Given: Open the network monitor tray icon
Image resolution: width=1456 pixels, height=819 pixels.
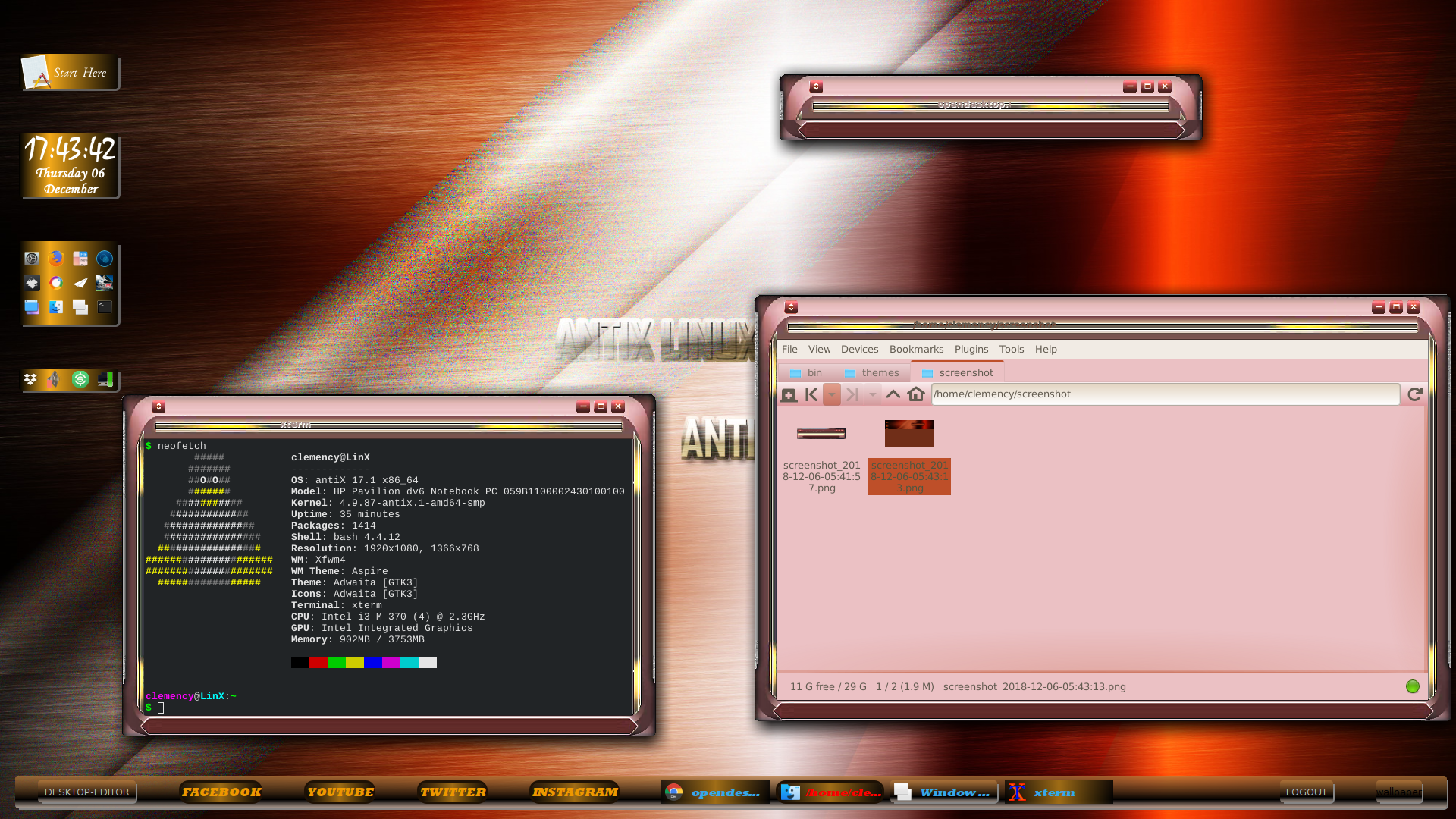Looking at the screenshot, I should [x=105, y=379].
